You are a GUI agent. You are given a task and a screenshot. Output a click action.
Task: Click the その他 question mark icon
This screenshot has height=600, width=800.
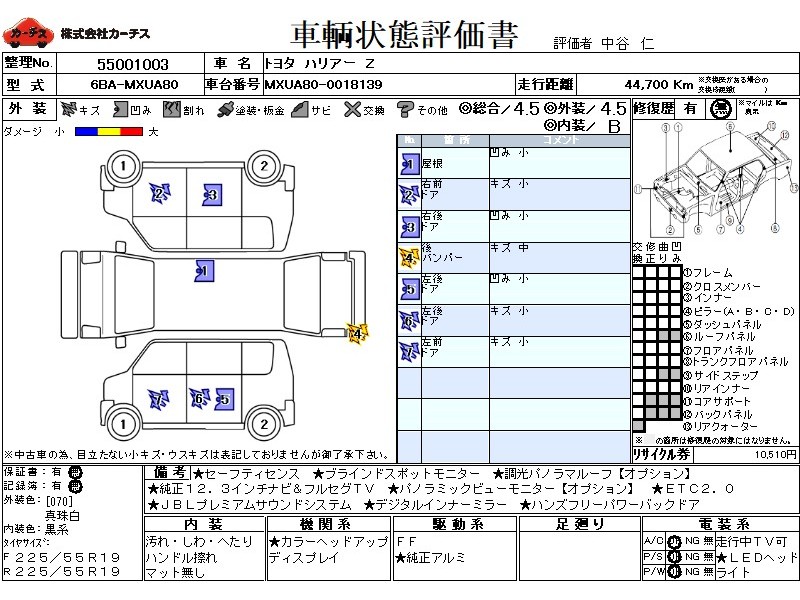tap(405, 109)
